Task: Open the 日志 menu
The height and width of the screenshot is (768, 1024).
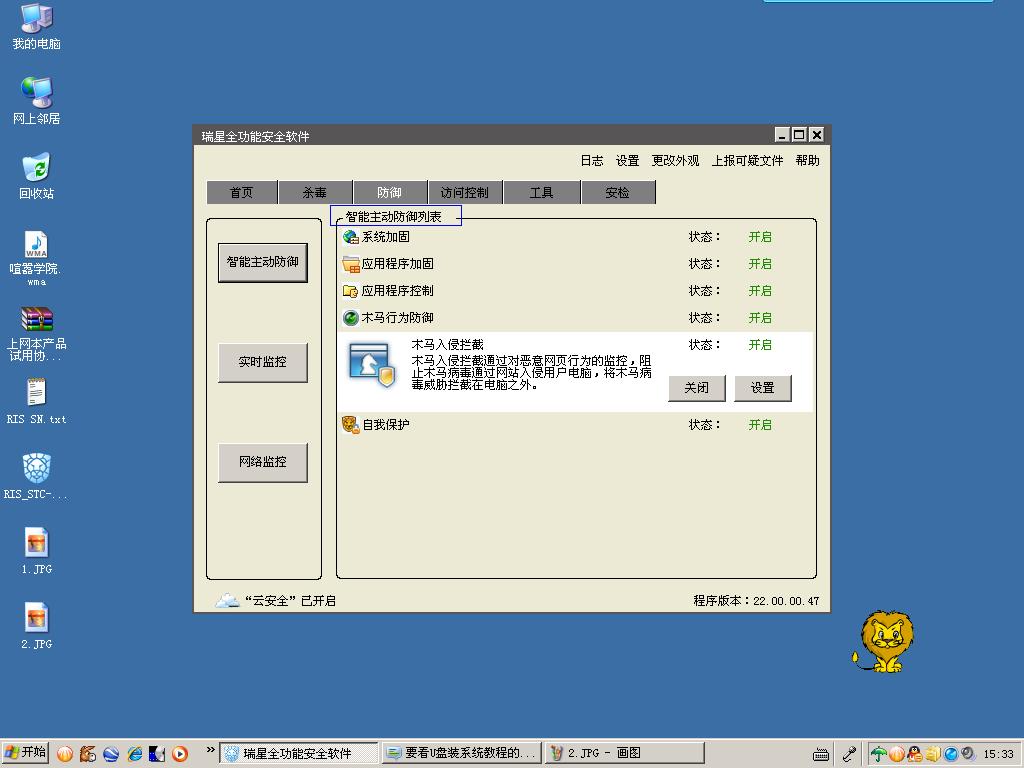Action: click(x=592, y=161)
